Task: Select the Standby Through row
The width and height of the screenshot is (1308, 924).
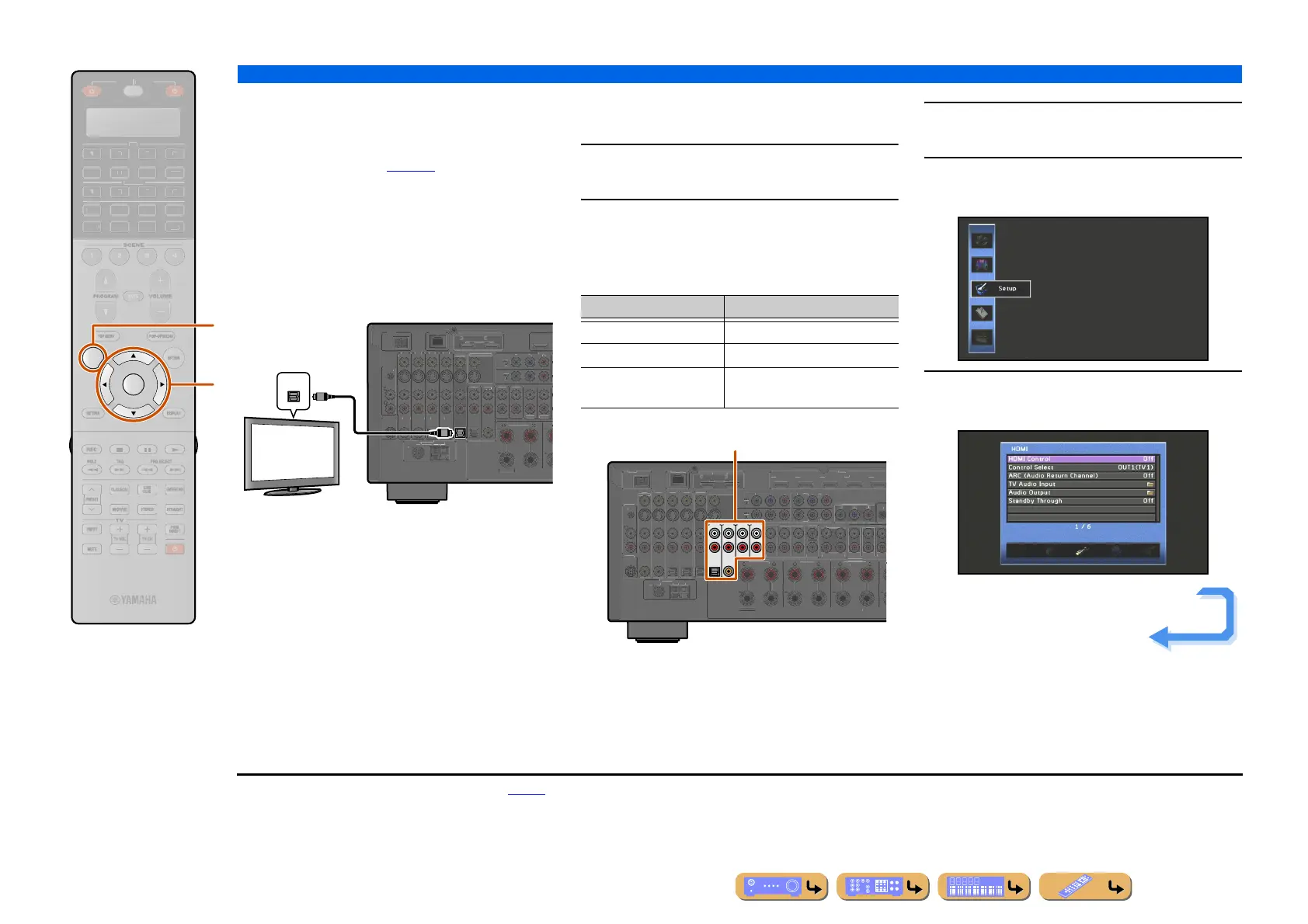Action: (1081, 502)
